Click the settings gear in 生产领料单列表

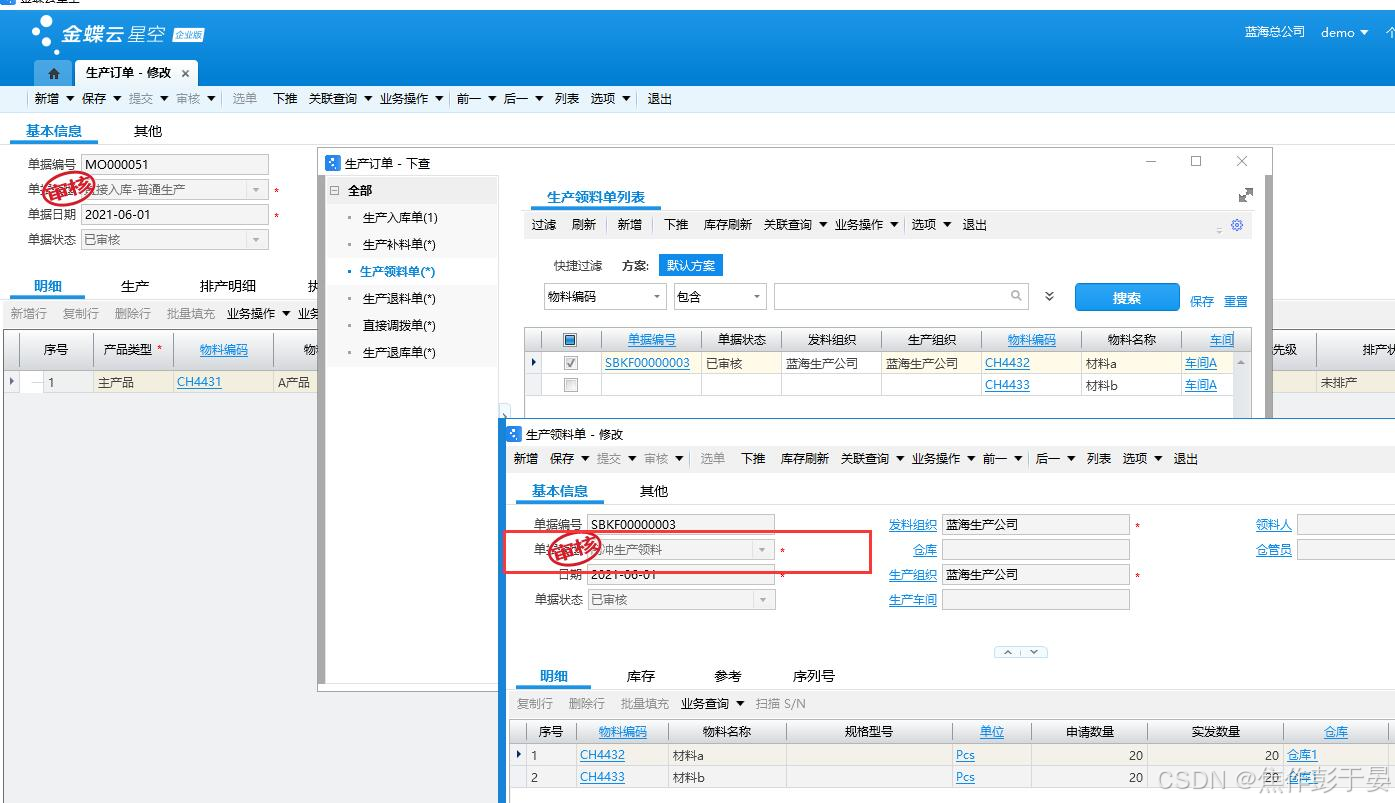tap(1237, 225)
